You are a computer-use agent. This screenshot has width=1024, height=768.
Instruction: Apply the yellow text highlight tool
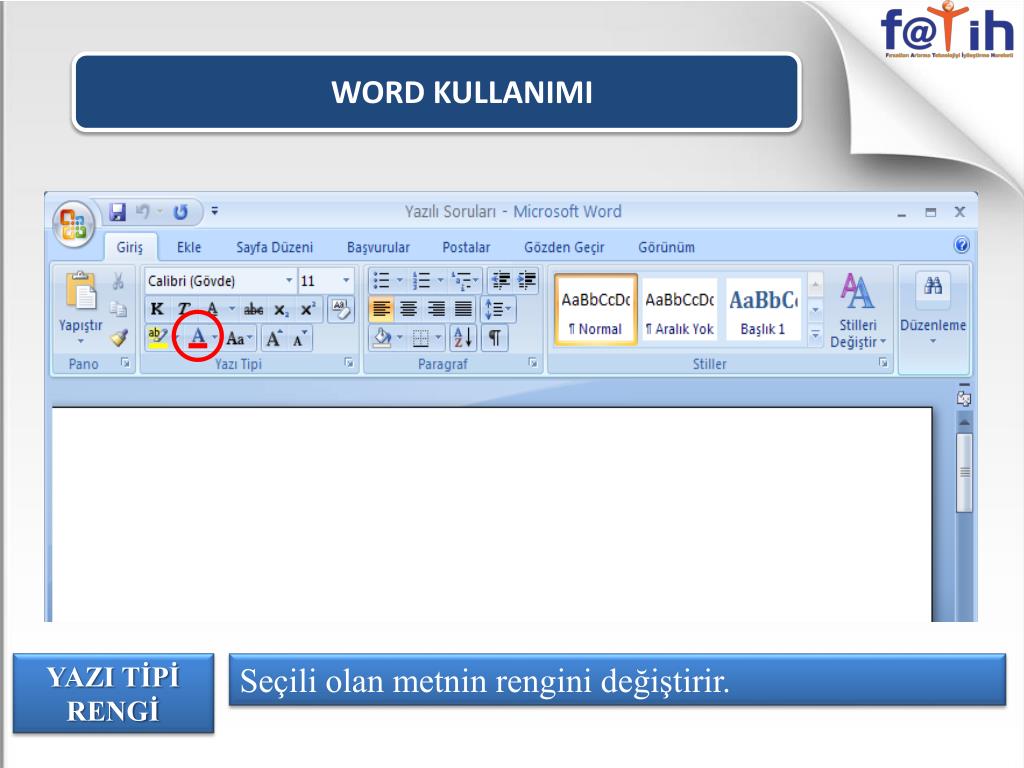click(x=157, y=338)
